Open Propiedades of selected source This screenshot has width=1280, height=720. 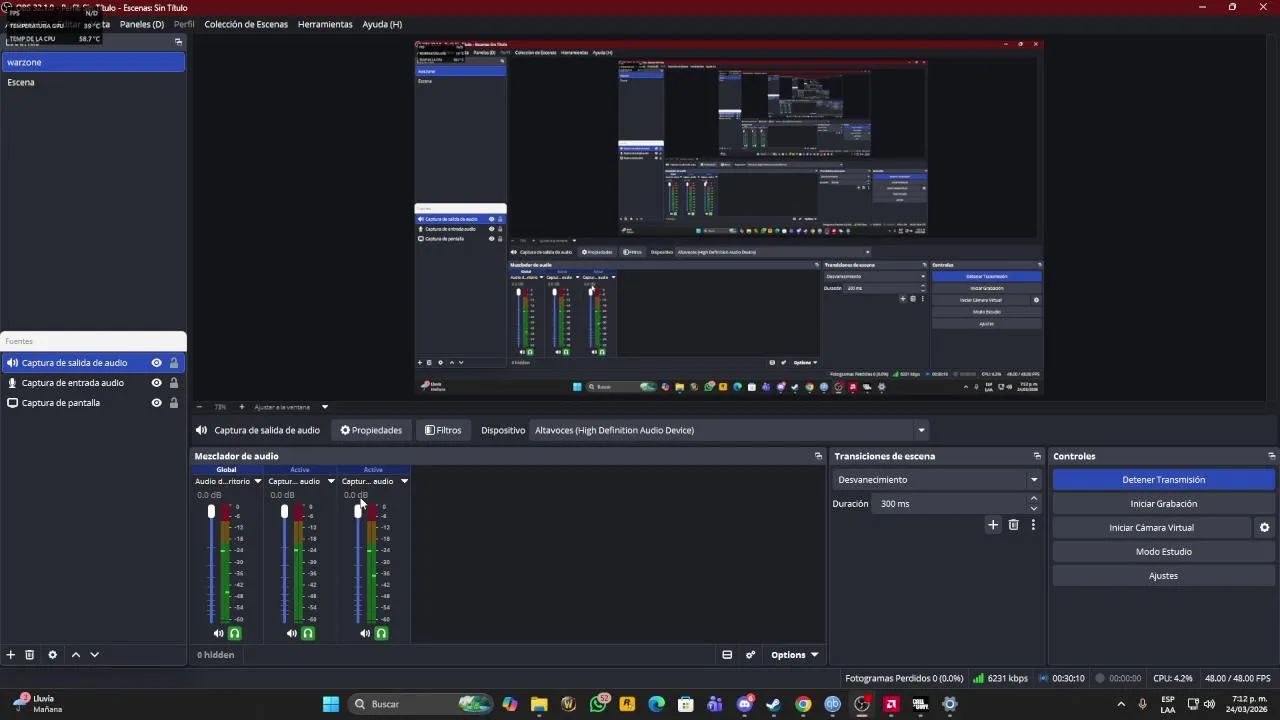371,430
